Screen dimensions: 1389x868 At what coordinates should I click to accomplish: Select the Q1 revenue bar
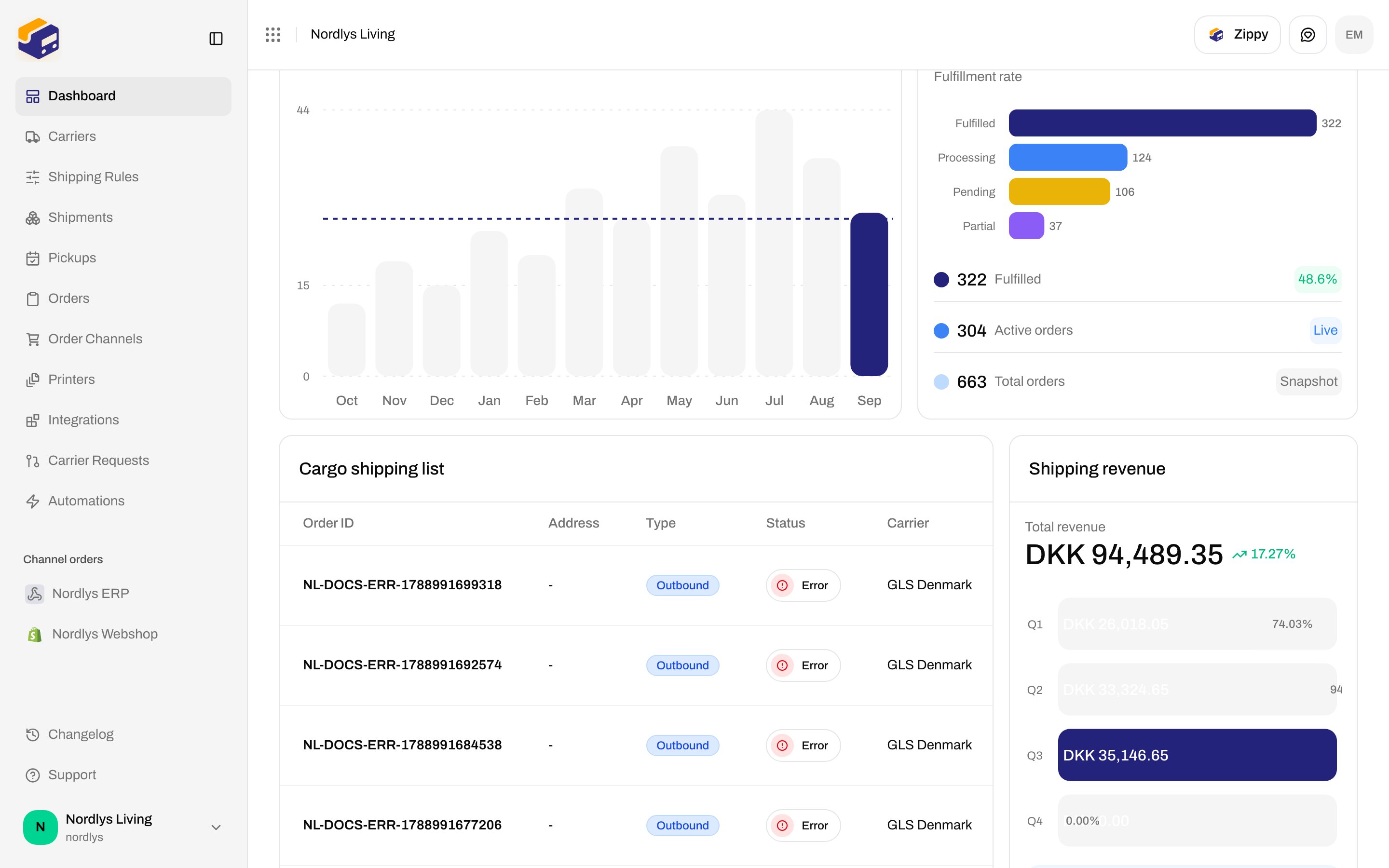tap(1198, 624)
